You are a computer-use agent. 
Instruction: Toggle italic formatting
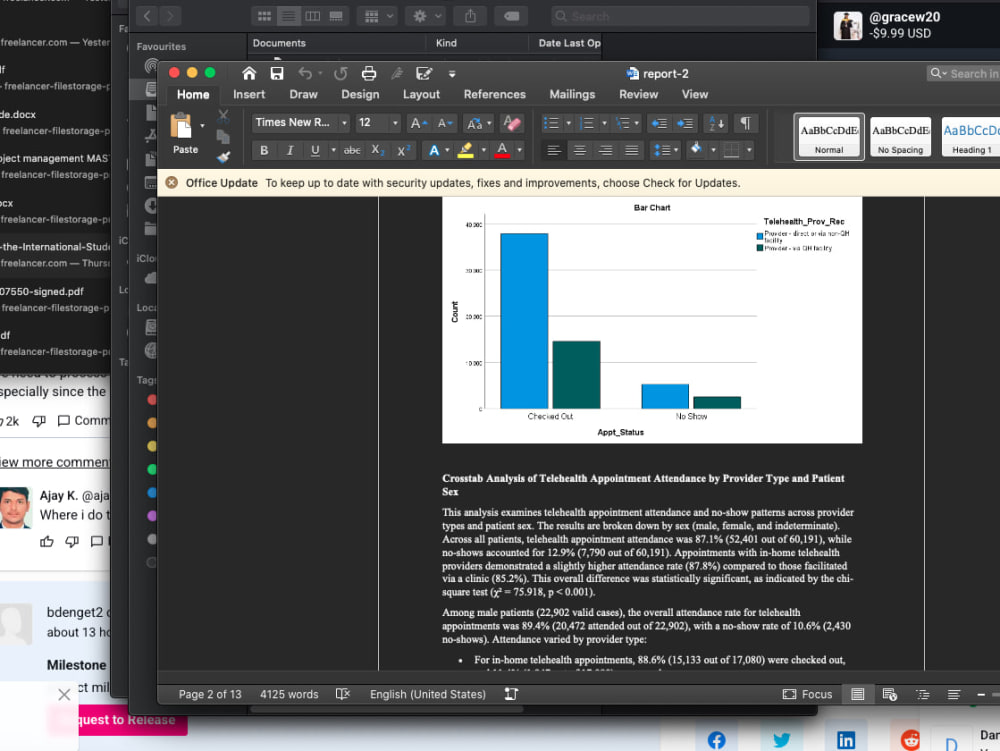(290, 150)
